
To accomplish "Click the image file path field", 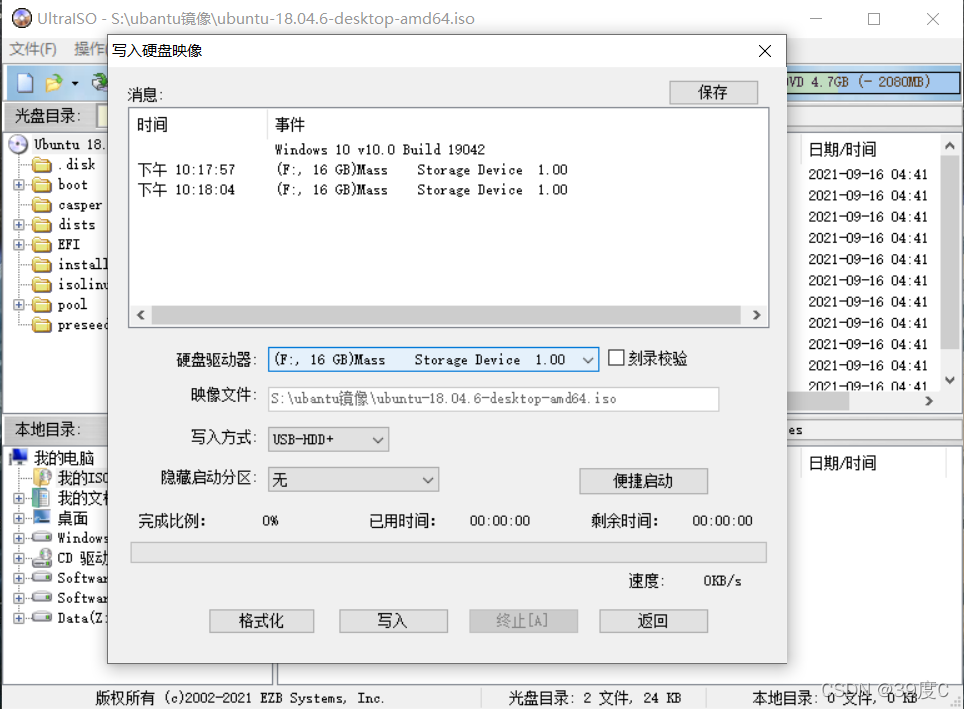I will click(x=493, y=399).
